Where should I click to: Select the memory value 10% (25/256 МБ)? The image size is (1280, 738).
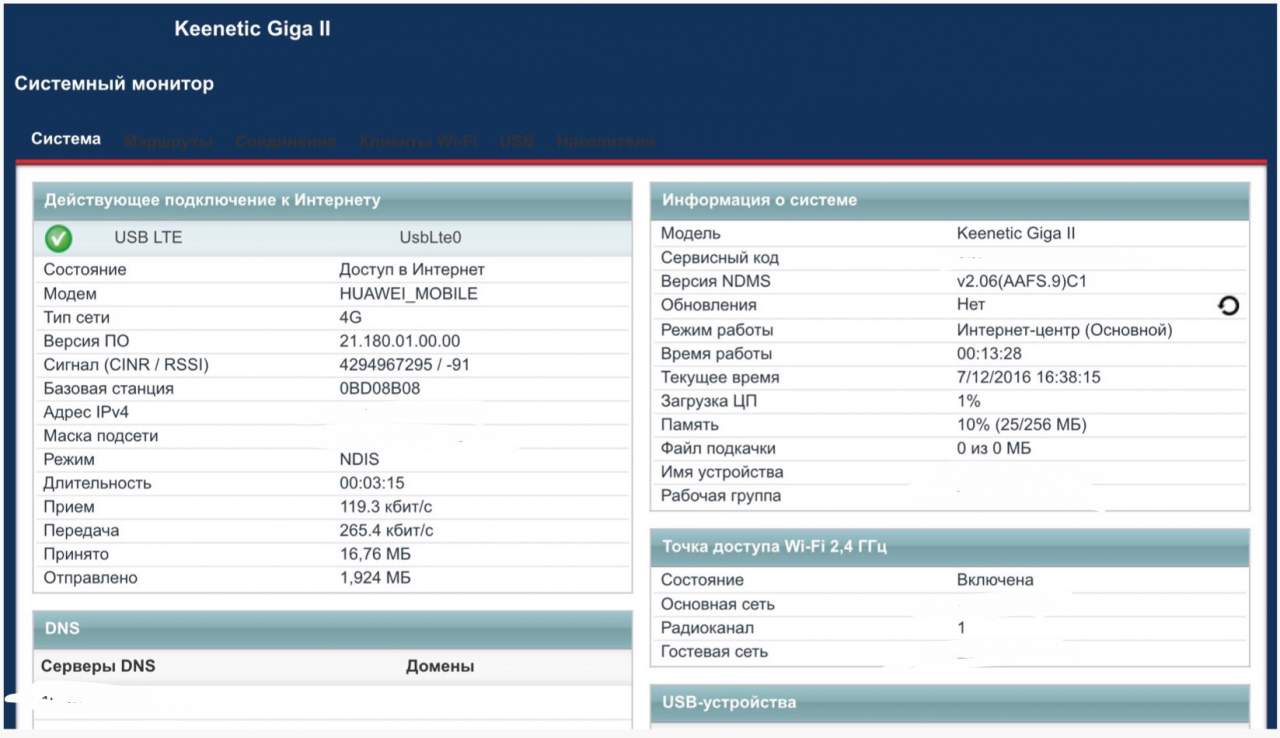(1022, 425)
